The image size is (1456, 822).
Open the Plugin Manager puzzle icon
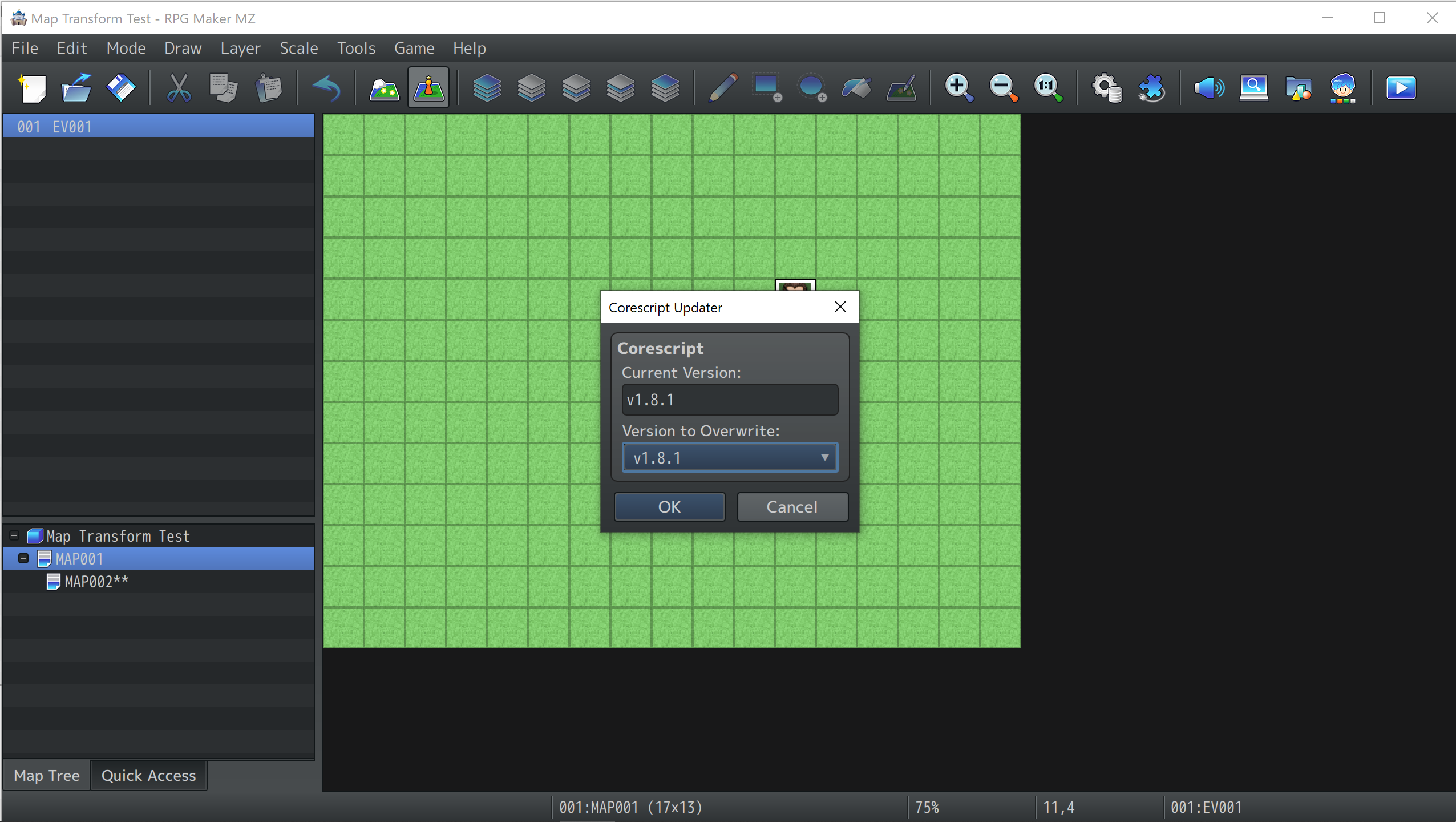1151,88
